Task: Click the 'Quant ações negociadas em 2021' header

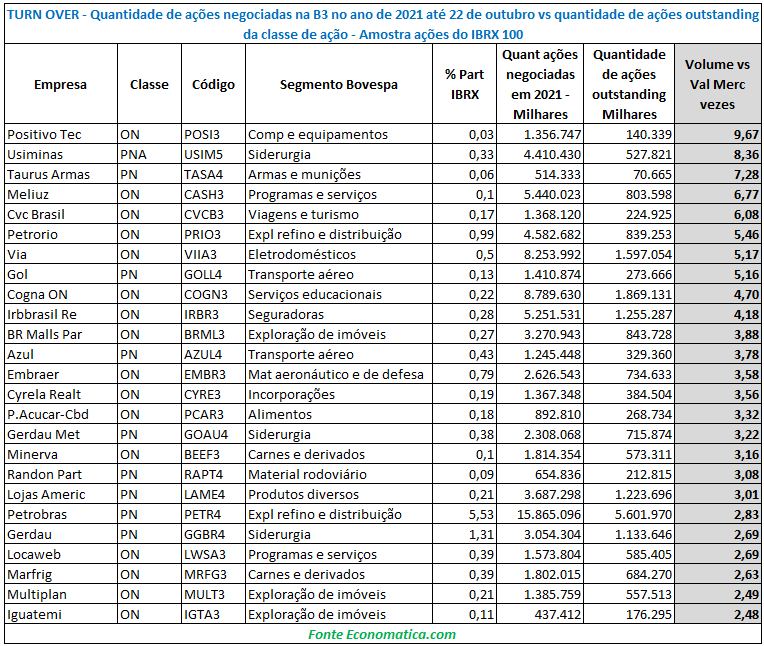Action: click(540, 84)
